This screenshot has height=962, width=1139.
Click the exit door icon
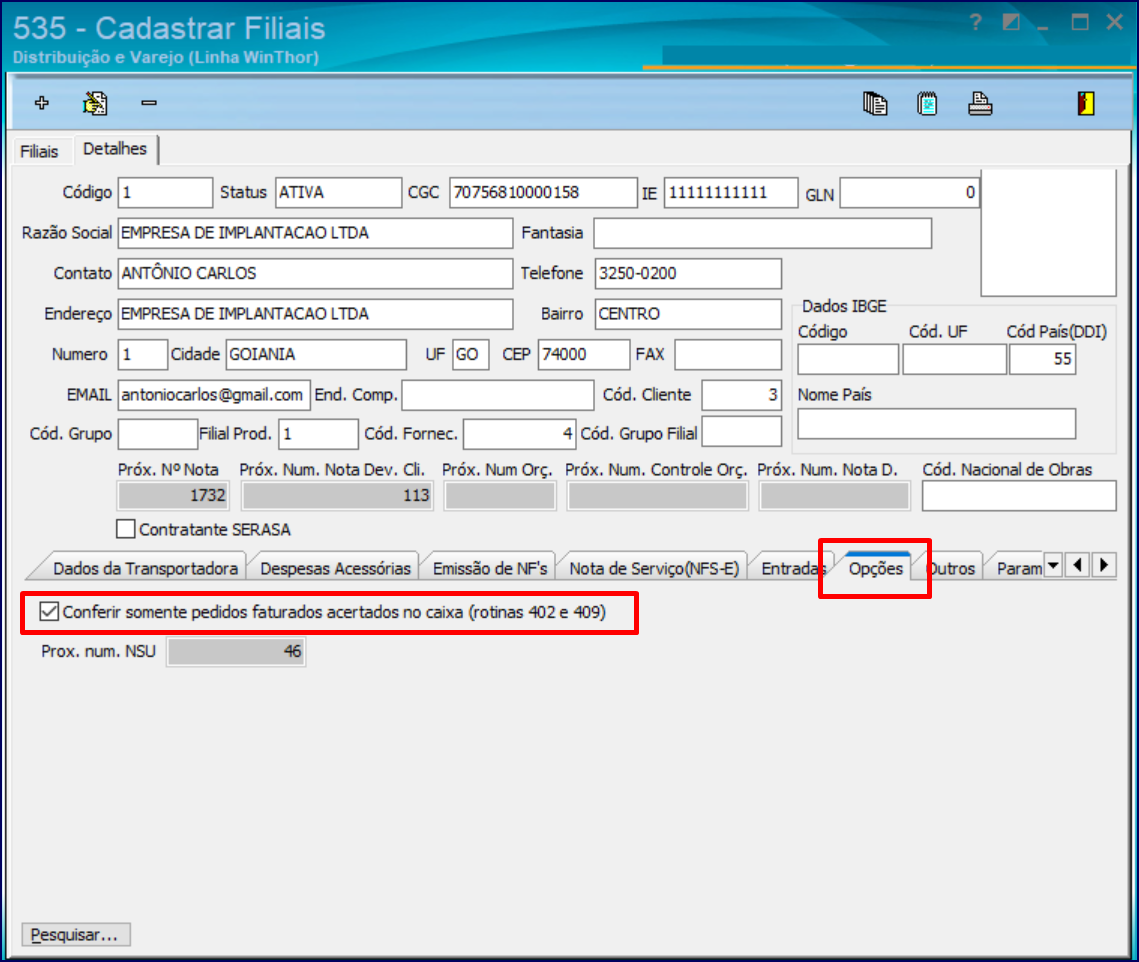pos(1085,103)
